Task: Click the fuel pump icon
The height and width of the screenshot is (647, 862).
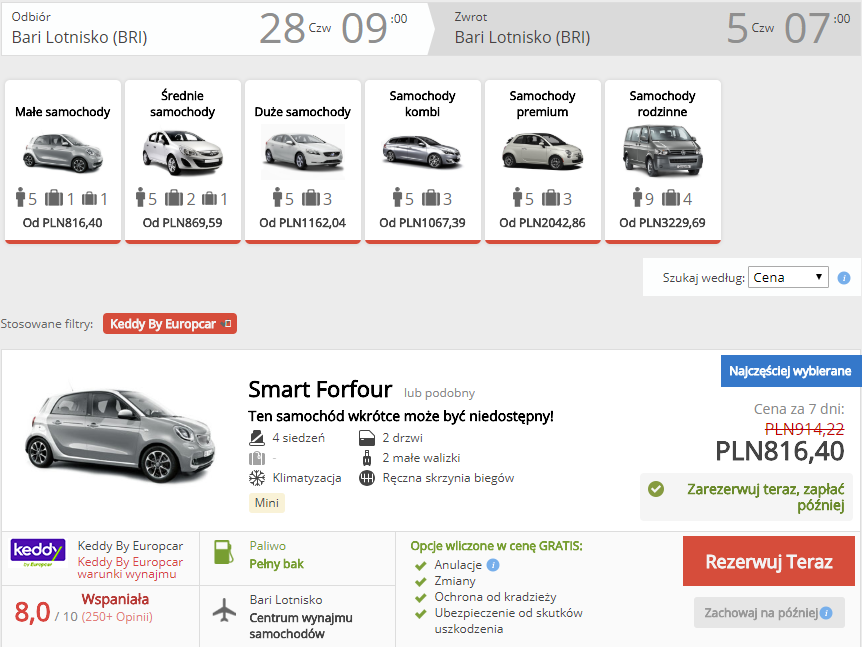Action: (x=223, y=552)
